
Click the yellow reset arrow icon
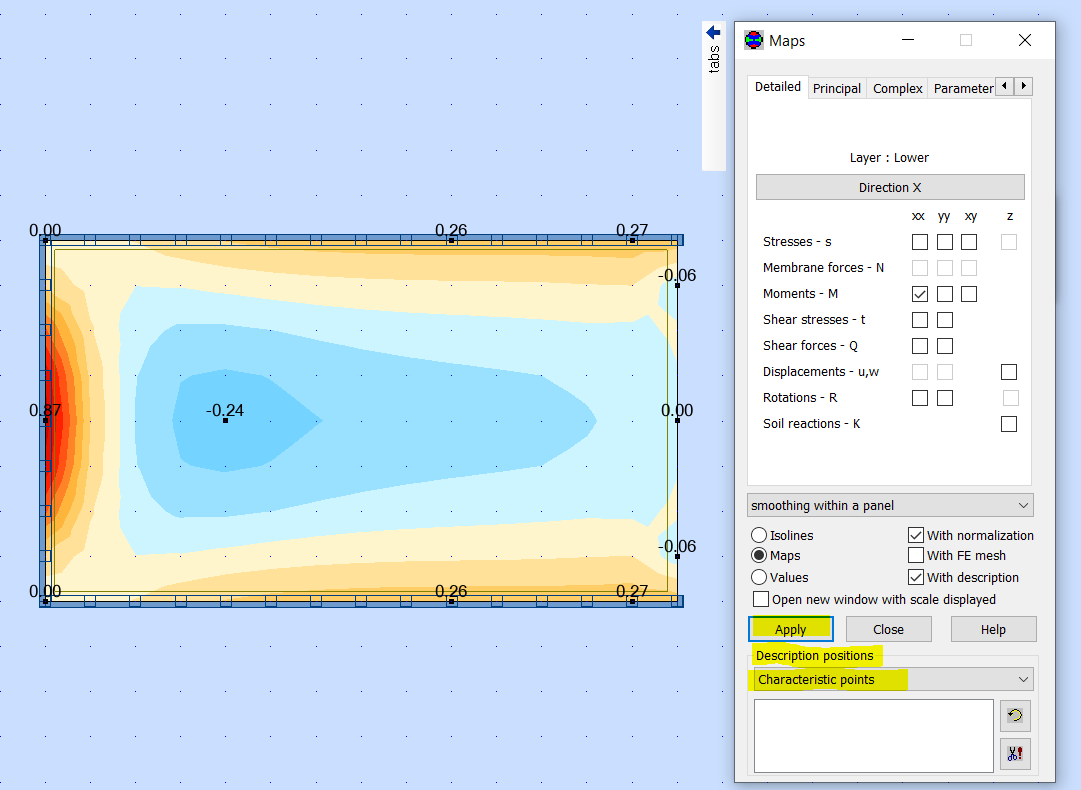pos(1015,716)
